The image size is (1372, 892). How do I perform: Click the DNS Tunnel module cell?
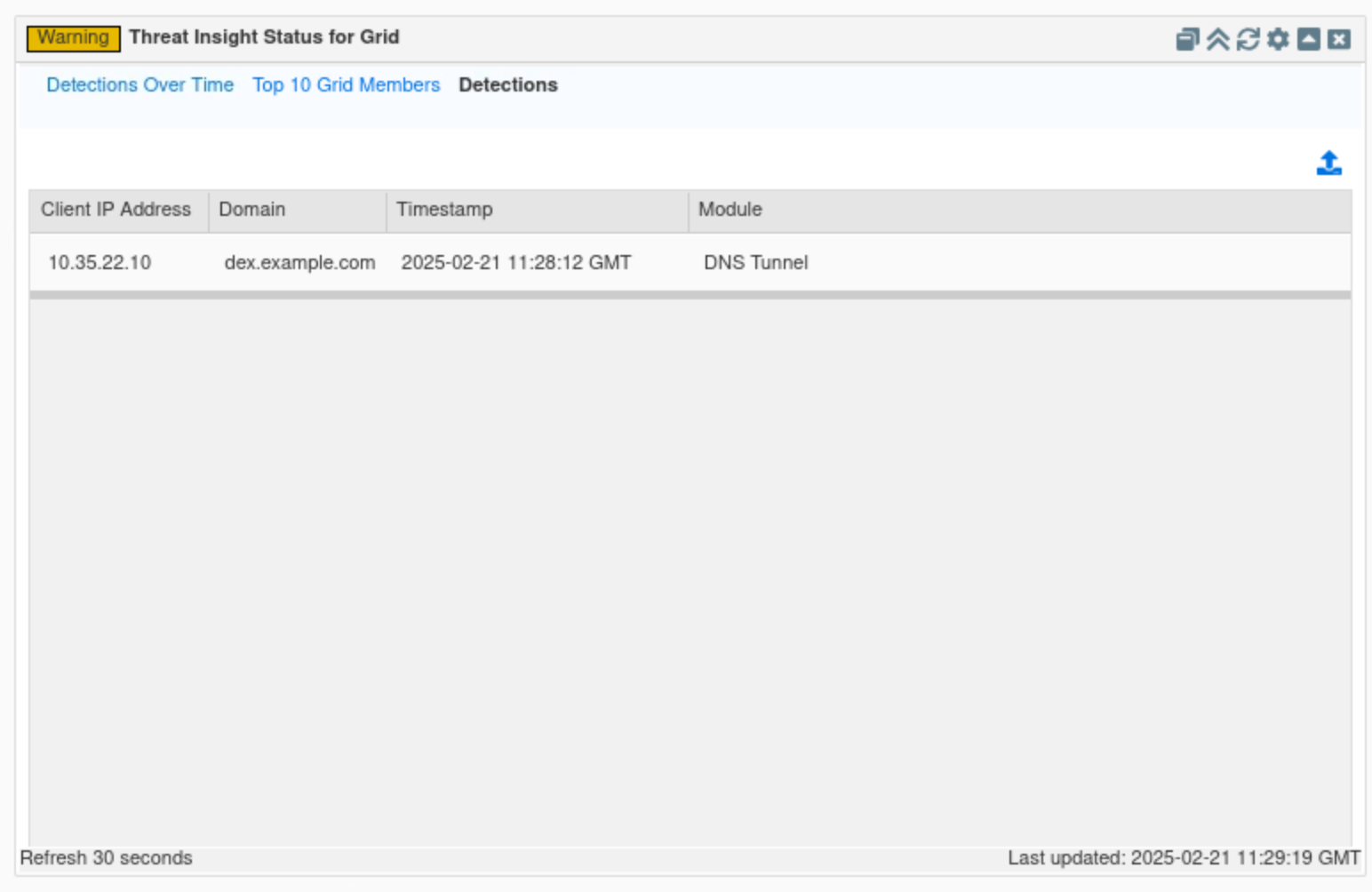pyautogui.click(x=755, y=263)
